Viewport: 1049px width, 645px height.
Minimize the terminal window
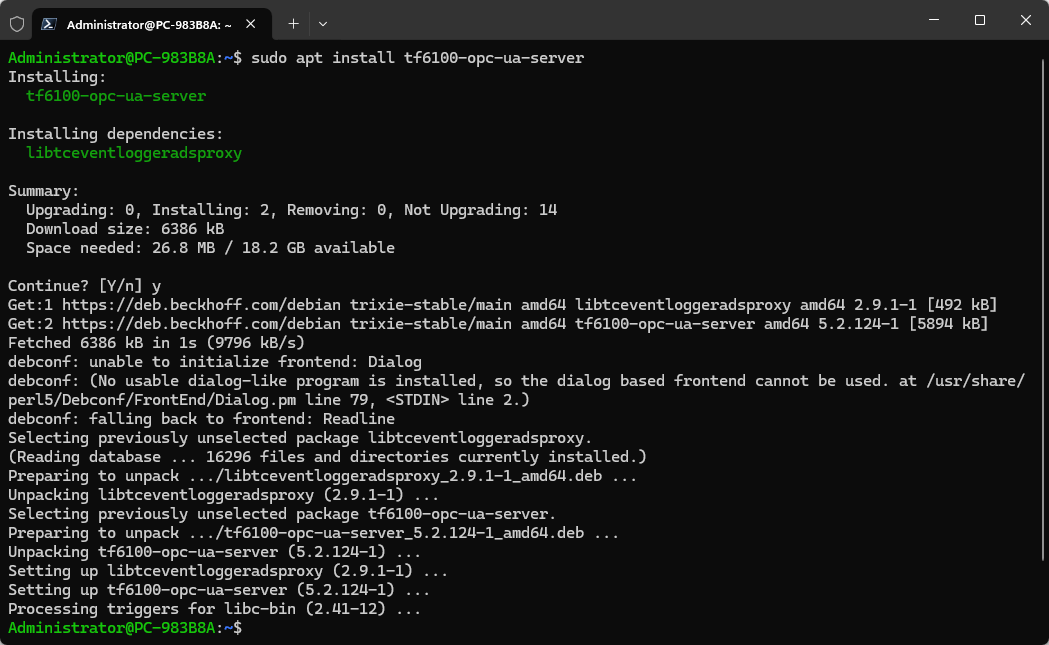click(x=933, y=21)
